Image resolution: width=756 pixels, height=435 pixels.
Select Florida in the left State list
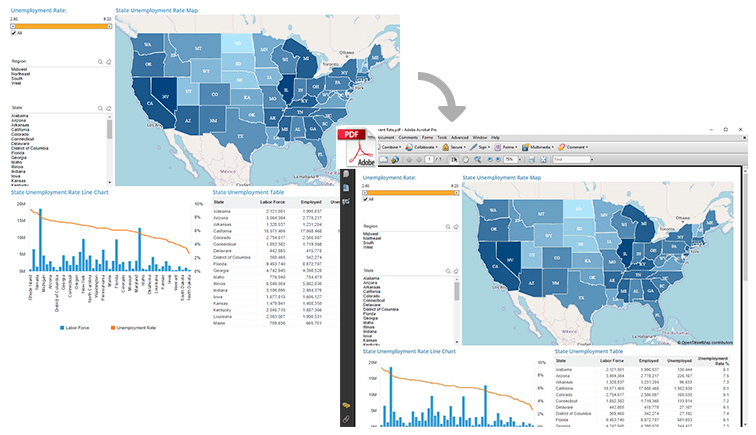[18, 153]
